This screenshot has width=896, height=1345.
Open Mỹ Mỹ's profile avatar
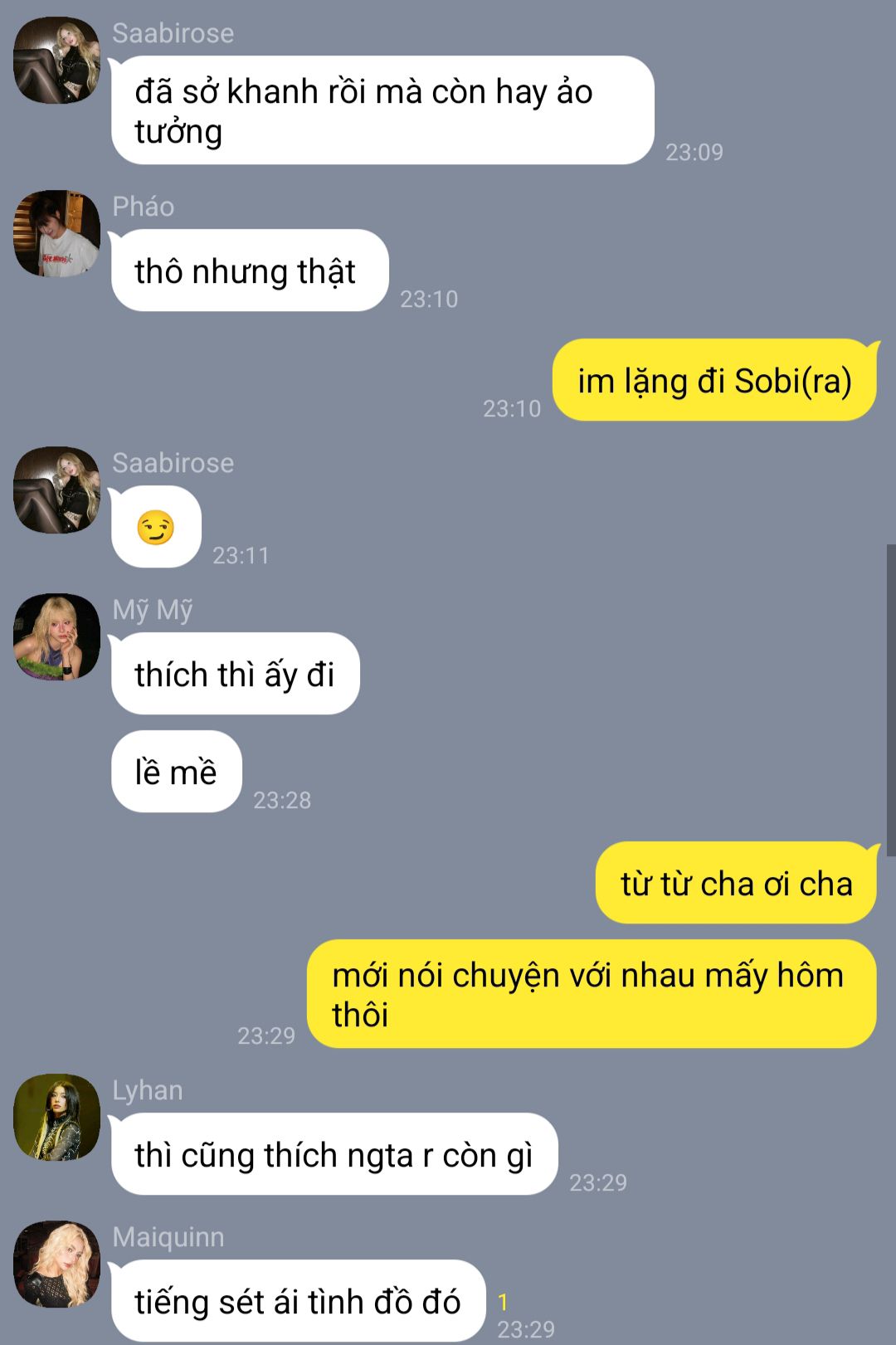56,637
